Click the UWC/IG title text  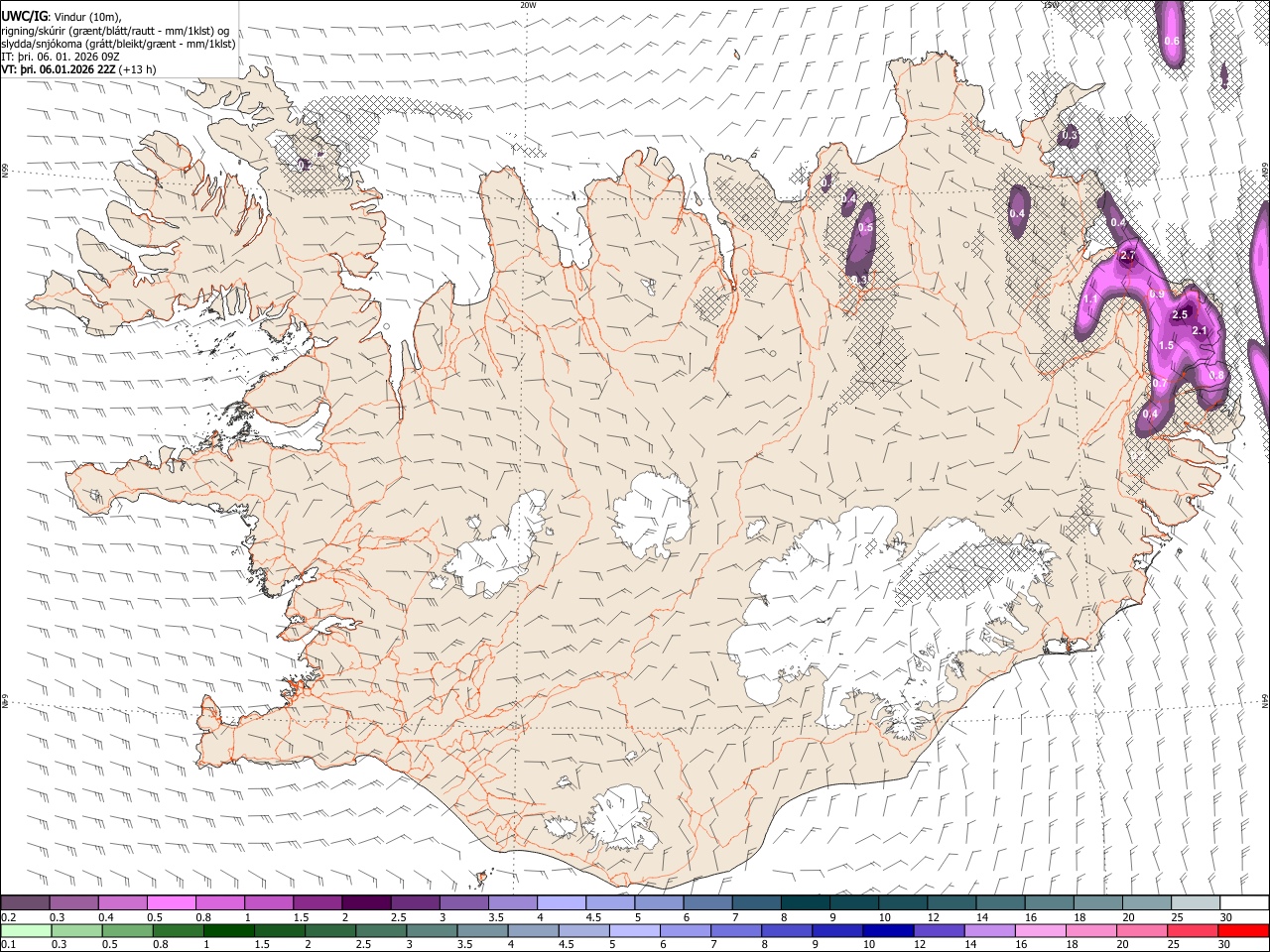(x=23, y=16)
